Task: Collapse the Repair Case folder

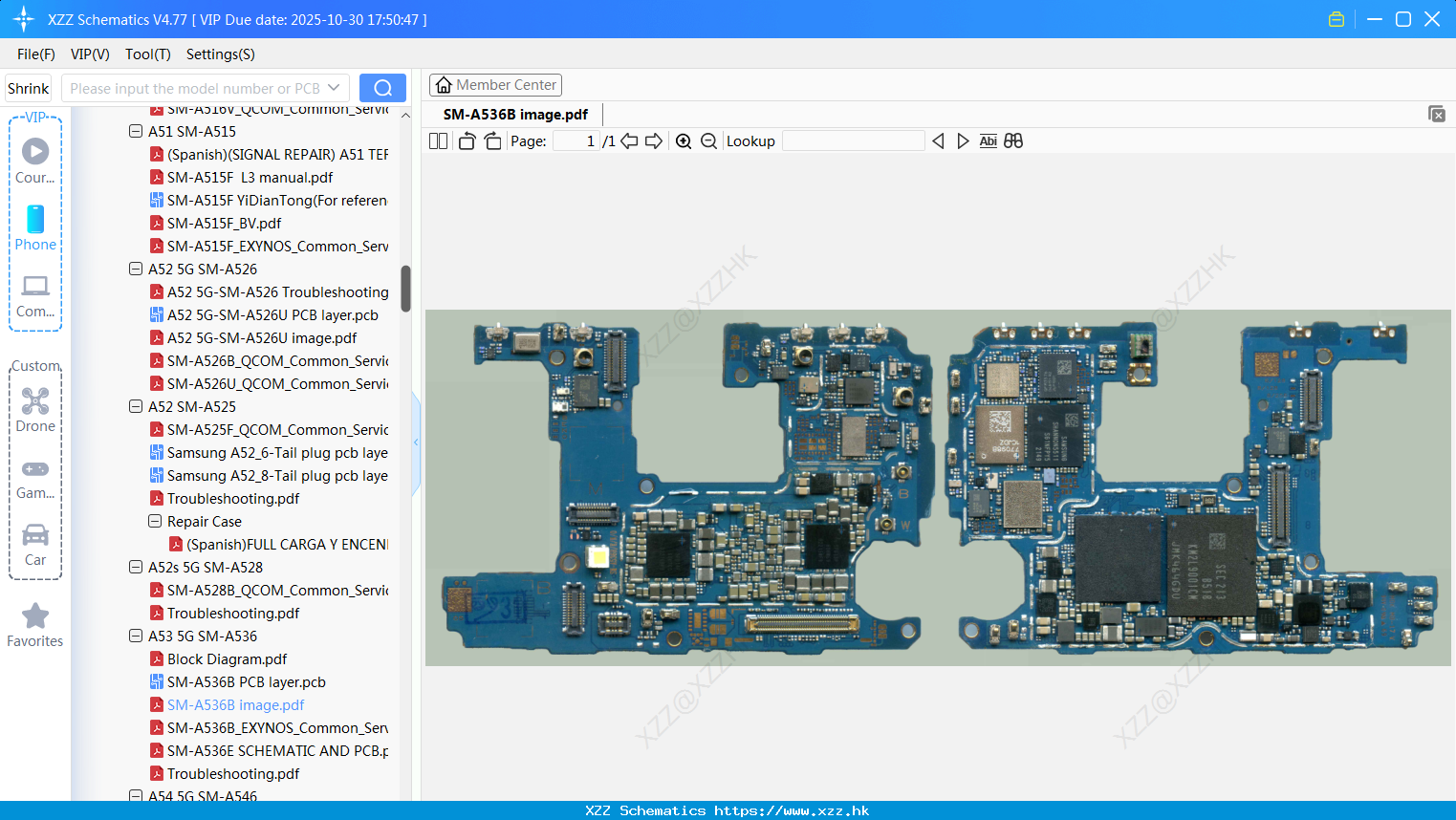Action: point(155,521)
